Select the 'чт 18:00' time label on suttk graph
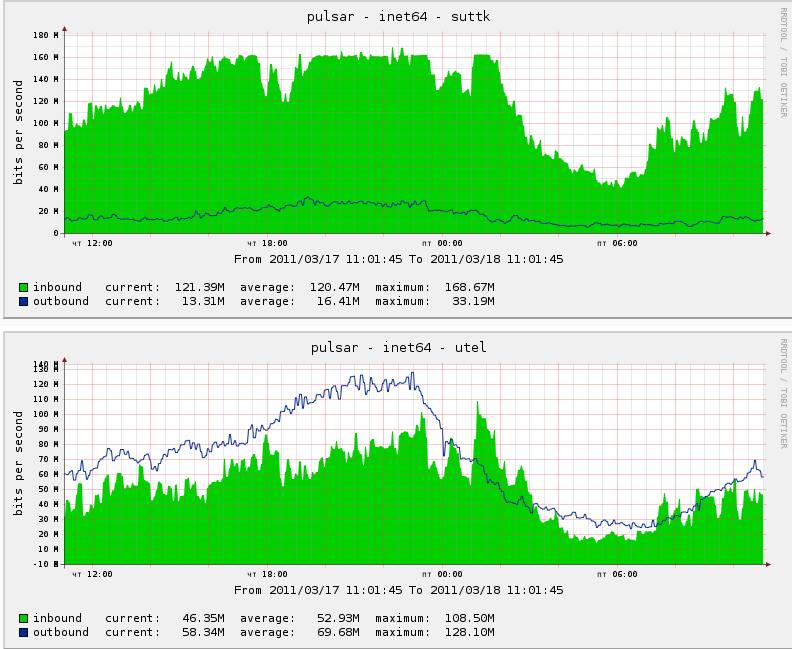Image resolution: width=792 pixels, height=649 pixels. [267, 243]
